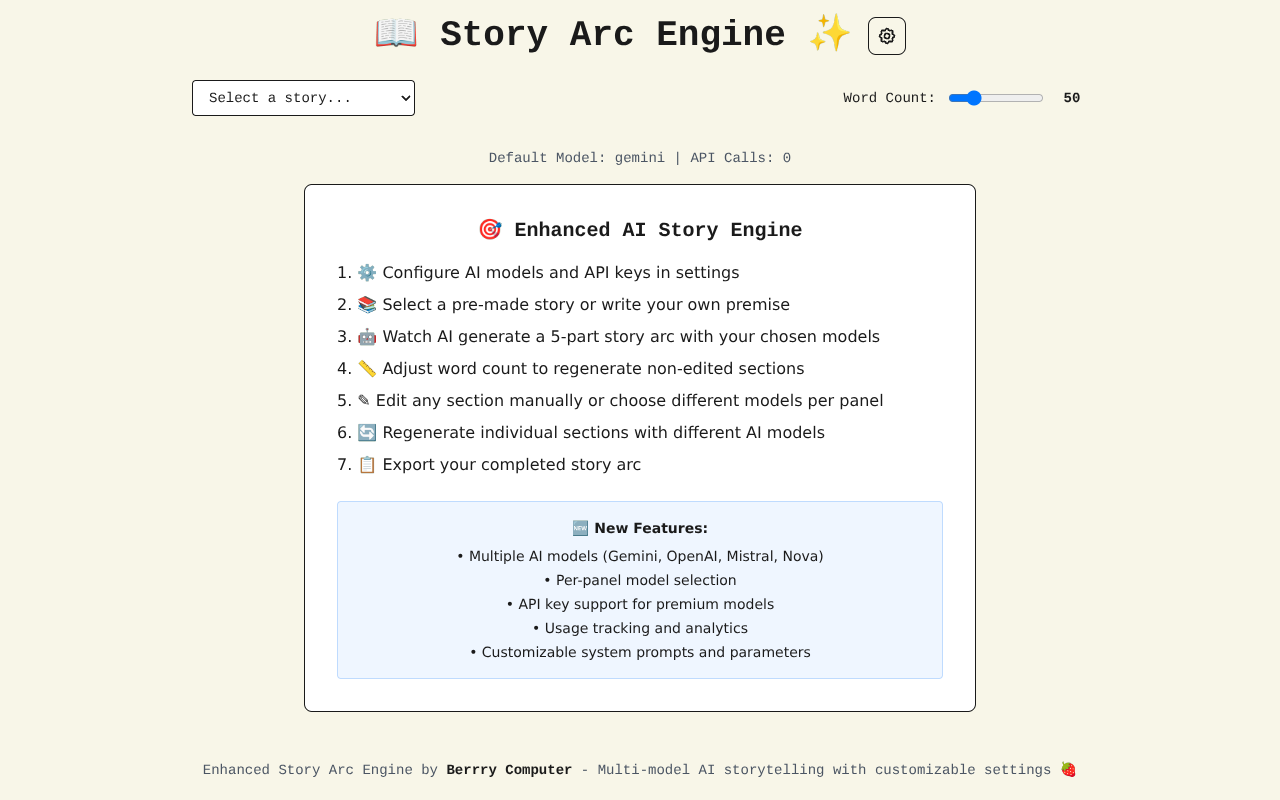Click the NEW badge icon above New Features
This screenshot has height=800, width=1280.
click(580, 527)
